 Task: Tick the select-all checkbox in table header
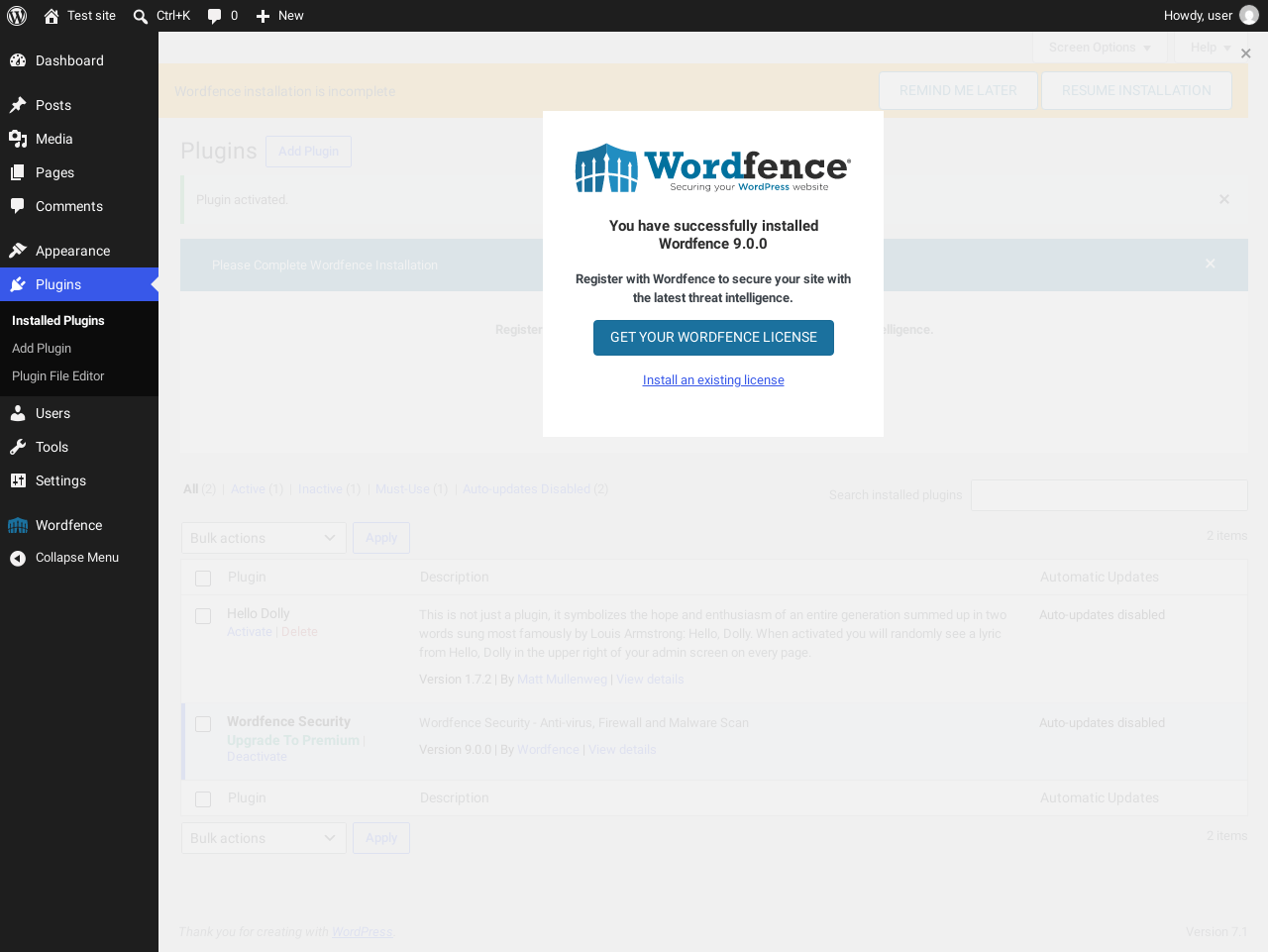click(203, 579)
